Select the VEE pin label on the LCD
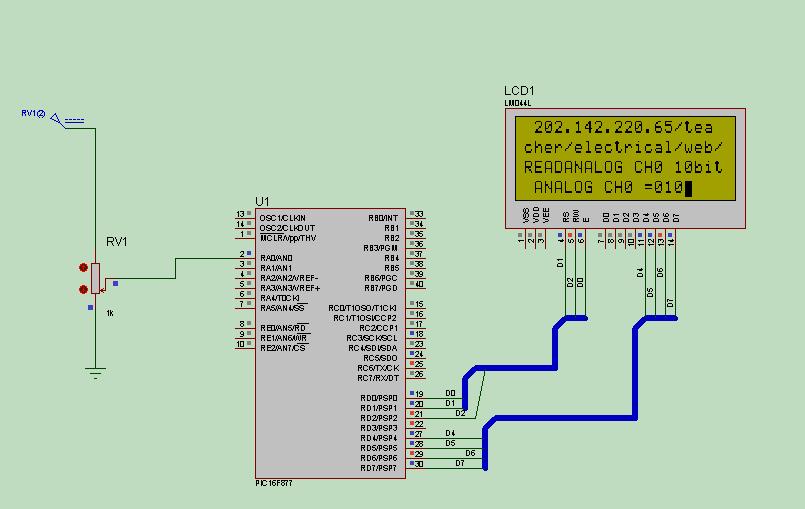The height and width of the screenshot is (509, 805). pos(546,215)
